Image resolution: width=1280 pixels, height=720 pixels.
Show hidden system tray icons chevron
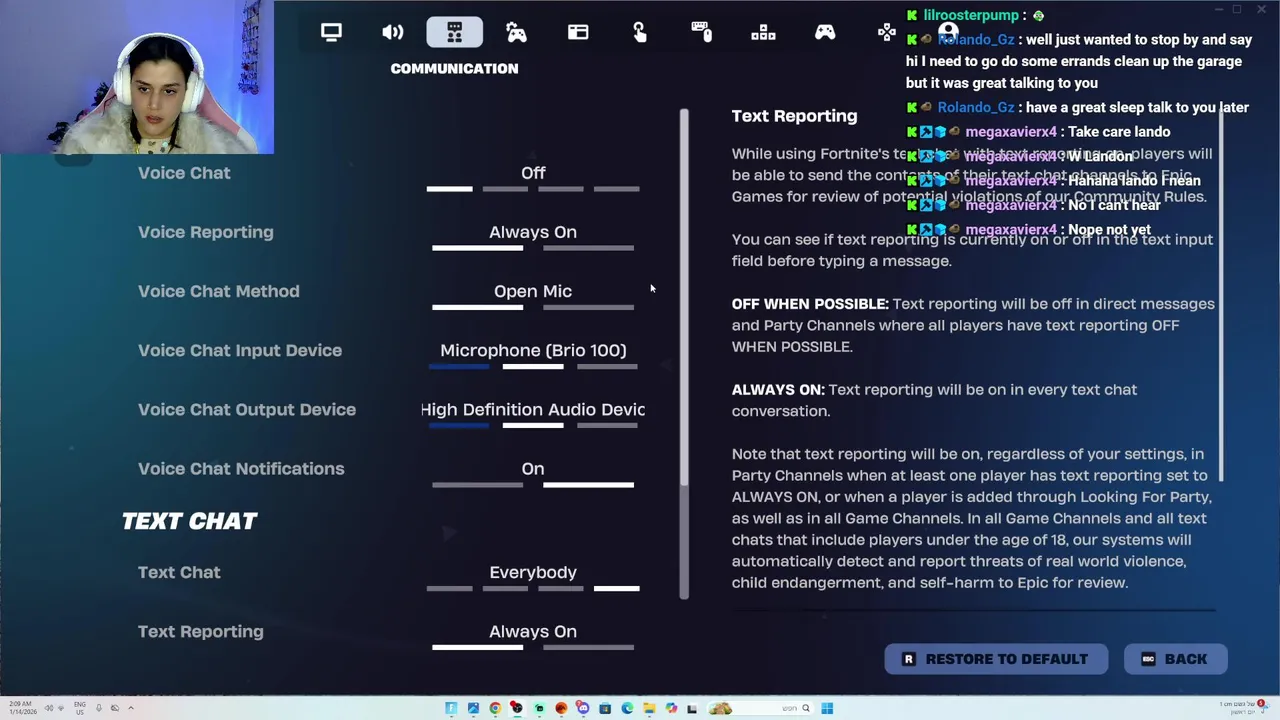point(131,708)
